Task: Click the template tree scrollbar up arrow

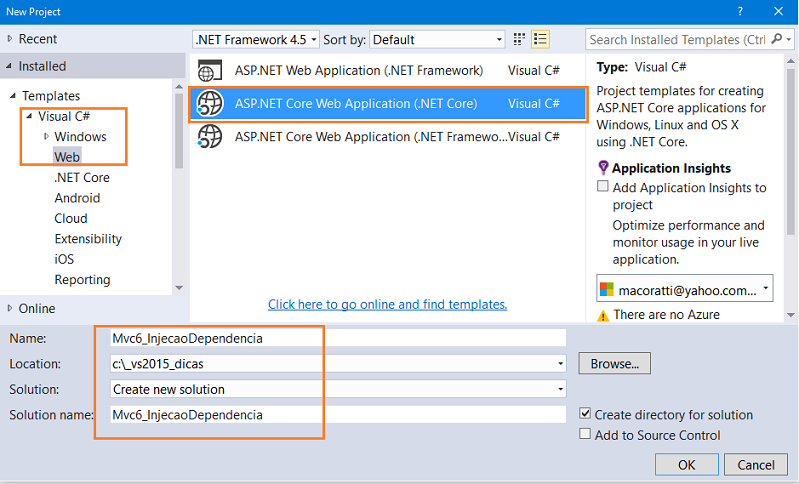Action: [179, 87]
